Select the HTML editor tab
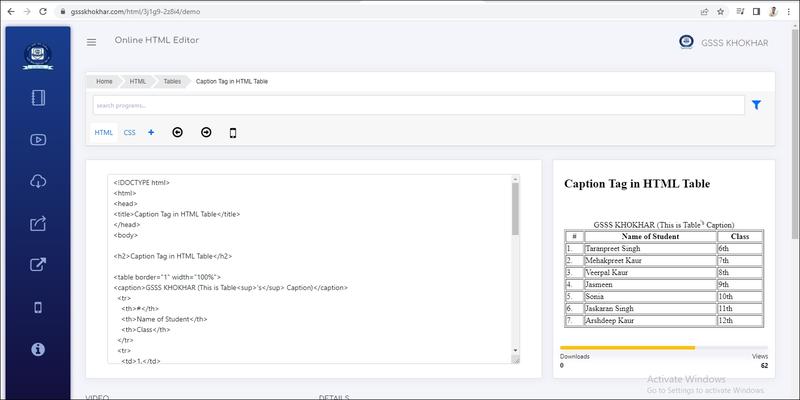Viewport: 800px width, 400px height. pyautogui.click(x=104, y=132)
